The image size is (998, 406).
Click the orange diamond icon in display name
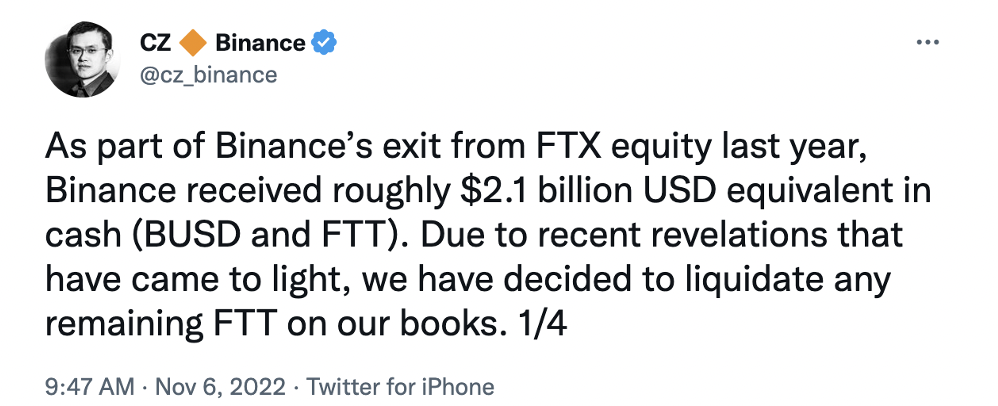tap(195, 43)
